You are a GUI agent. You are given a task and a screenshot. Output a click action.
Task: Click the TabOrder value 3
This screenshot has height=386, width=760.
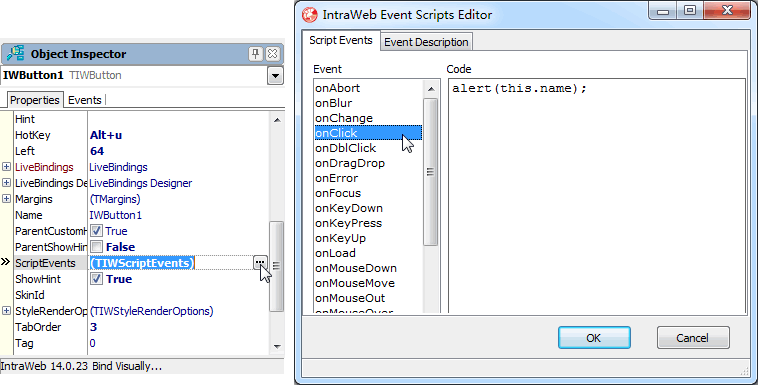[x=94, y=327]
